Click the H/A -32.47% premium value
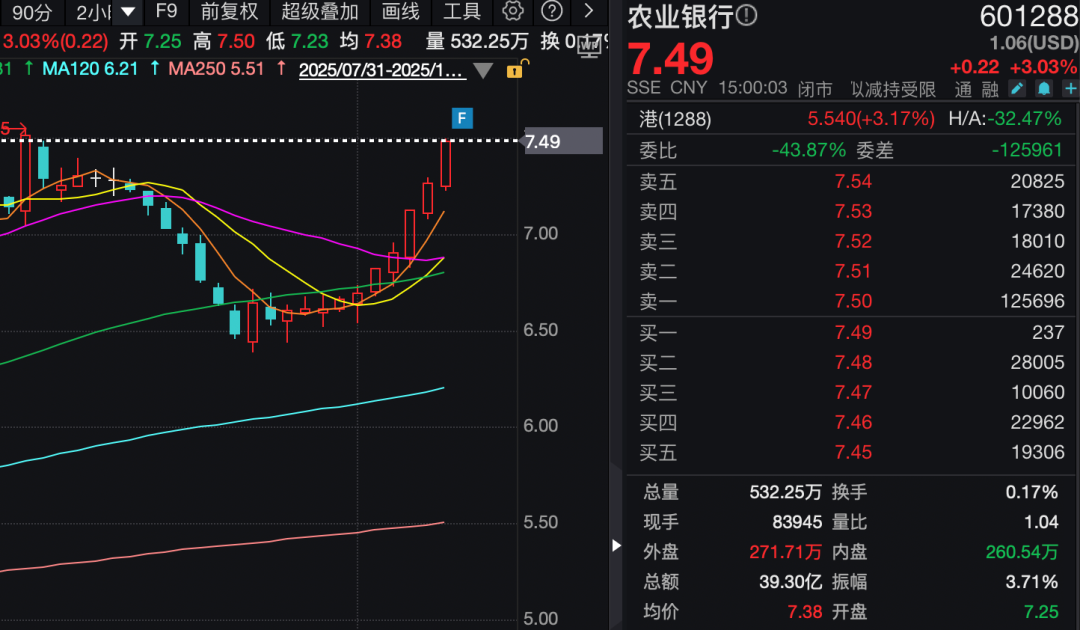The height and width of the screenshot is (630, 1080). click(x=1025, y=118)
